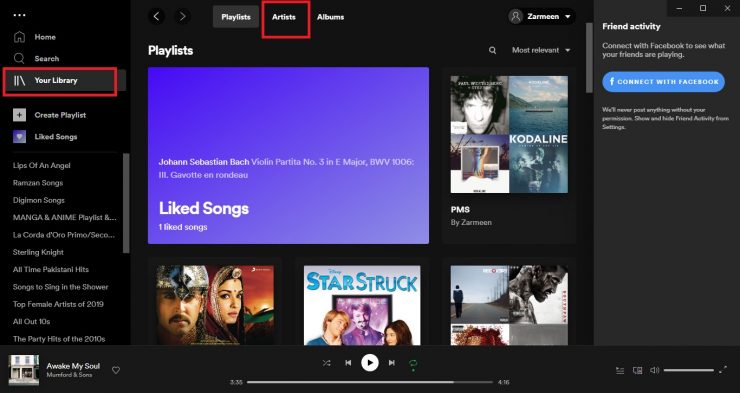Image resolution: width=740 pixels, height=393 pixels.
Task: Click the Create Playlist plus icon
Action: (19, 115)
